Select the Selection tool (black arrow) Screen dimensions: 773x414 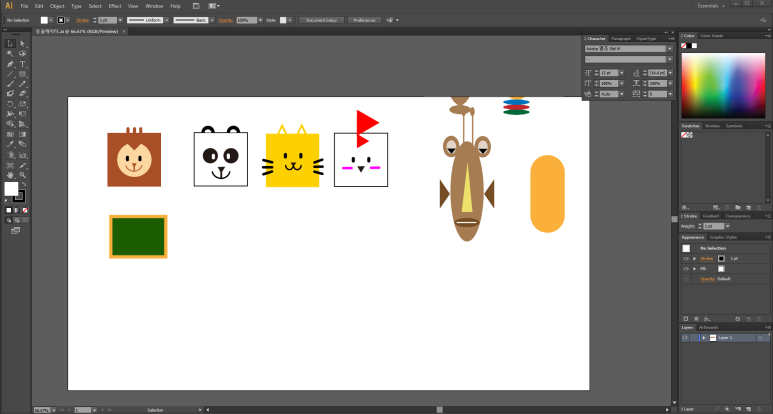pos(10,43)
